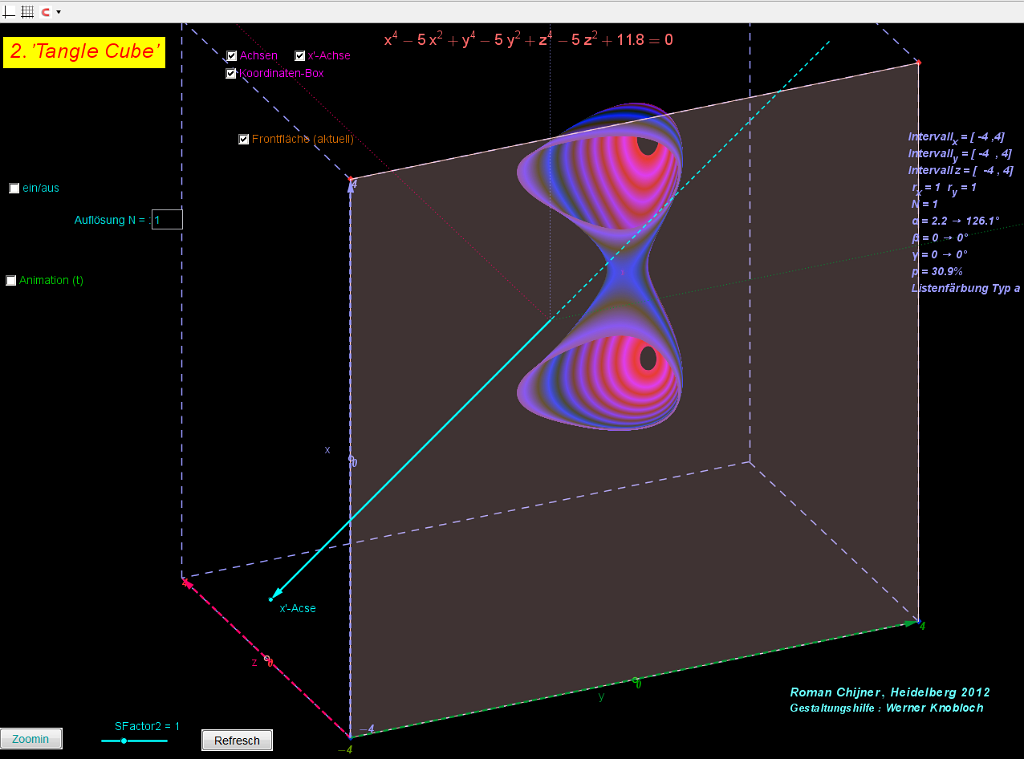Viewport: 1024px width, 759px height.
Task: Uncheck the Achsen checkbox
Action: click(232, 56)
